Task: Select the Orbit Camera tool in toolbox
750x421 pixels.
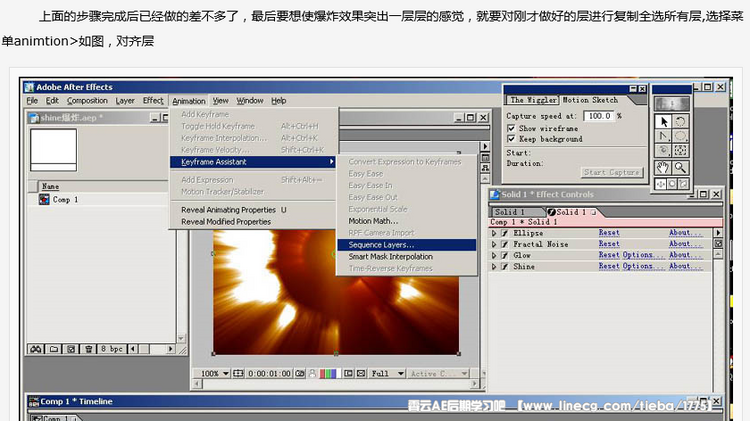Action: (663, 151)
